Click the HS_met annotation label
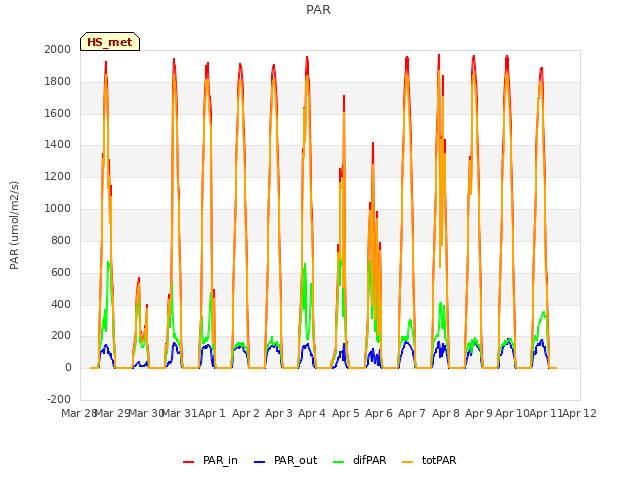The height and width of the screenshot is (480, 640). [110, 42]
